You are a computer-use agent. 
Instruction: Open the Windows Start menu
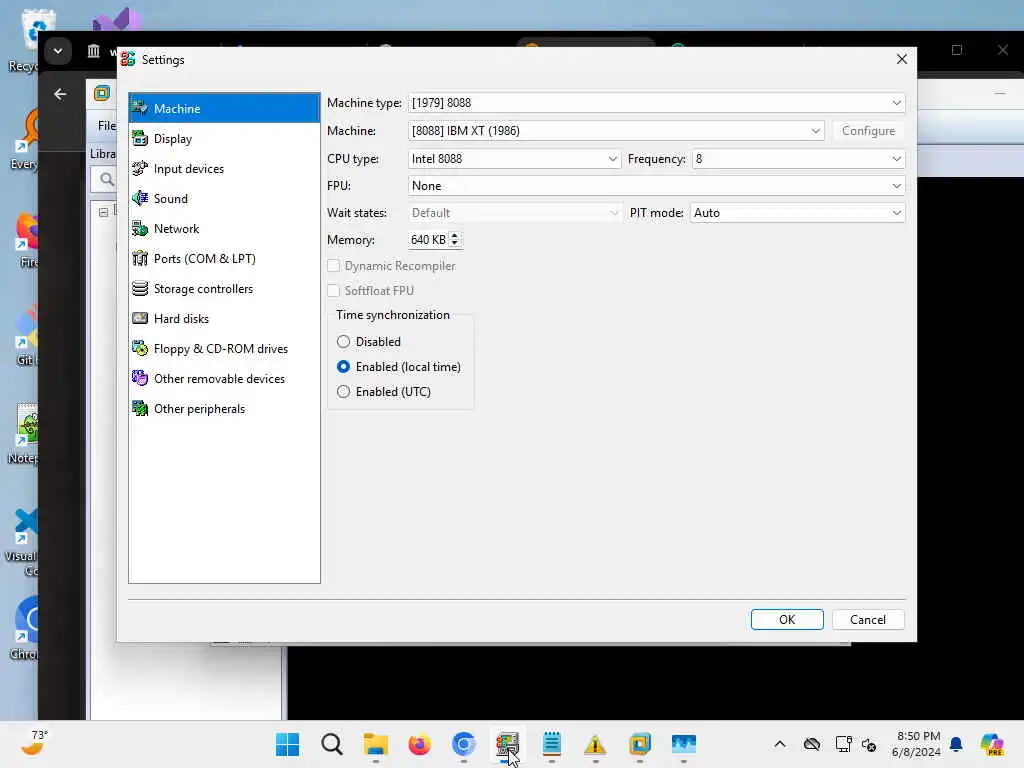point(287,744)
